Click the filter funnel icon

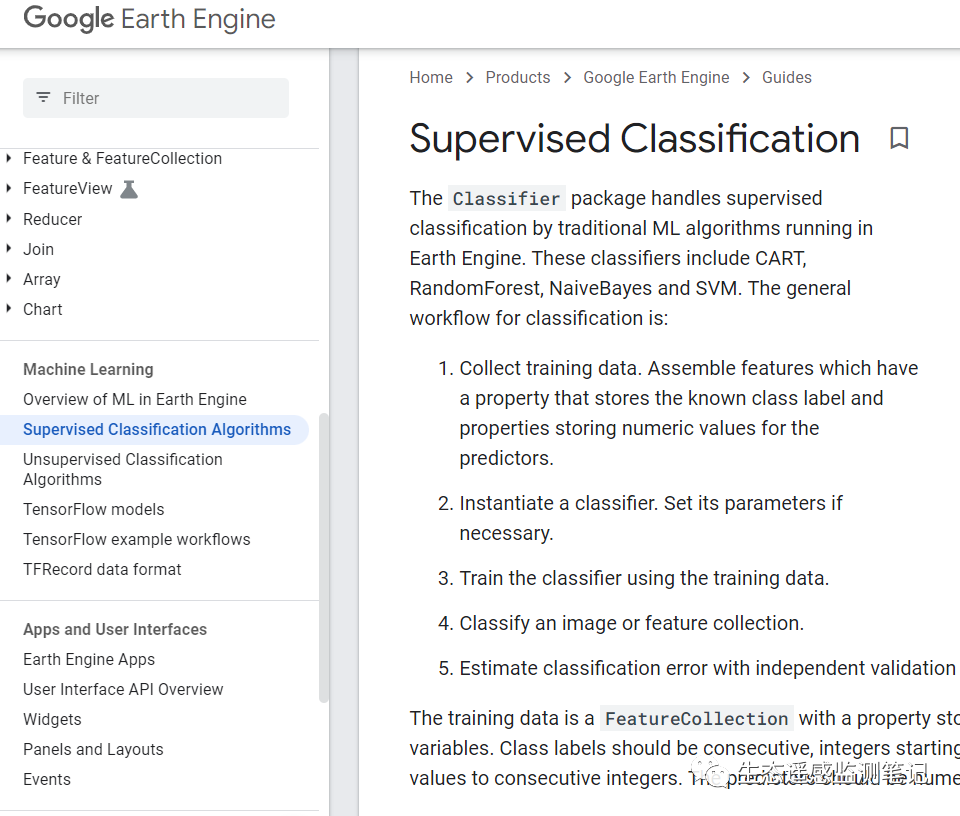point(44,97)
